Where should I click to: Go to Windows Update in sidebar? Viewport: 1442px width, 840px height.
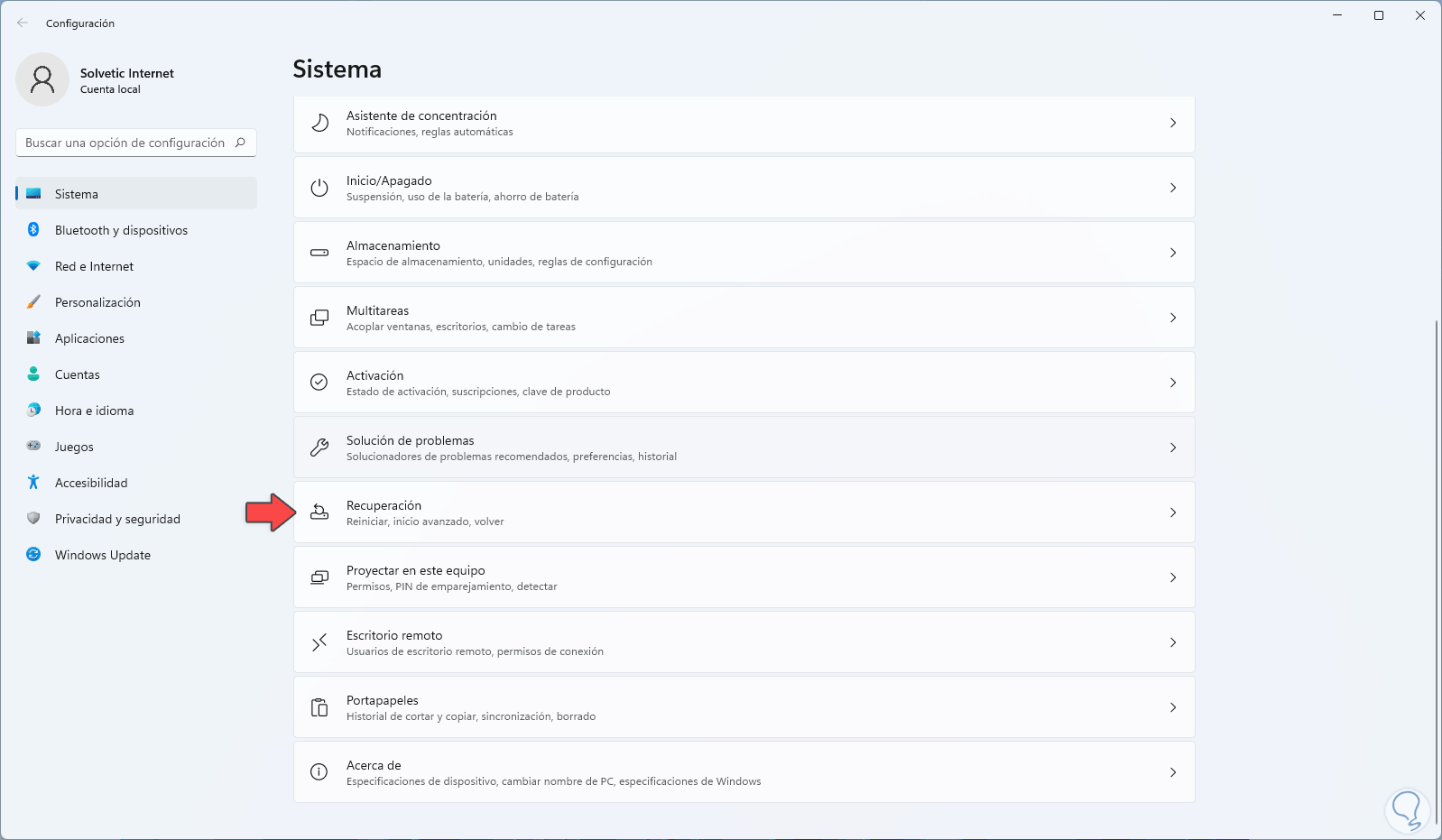102,555
